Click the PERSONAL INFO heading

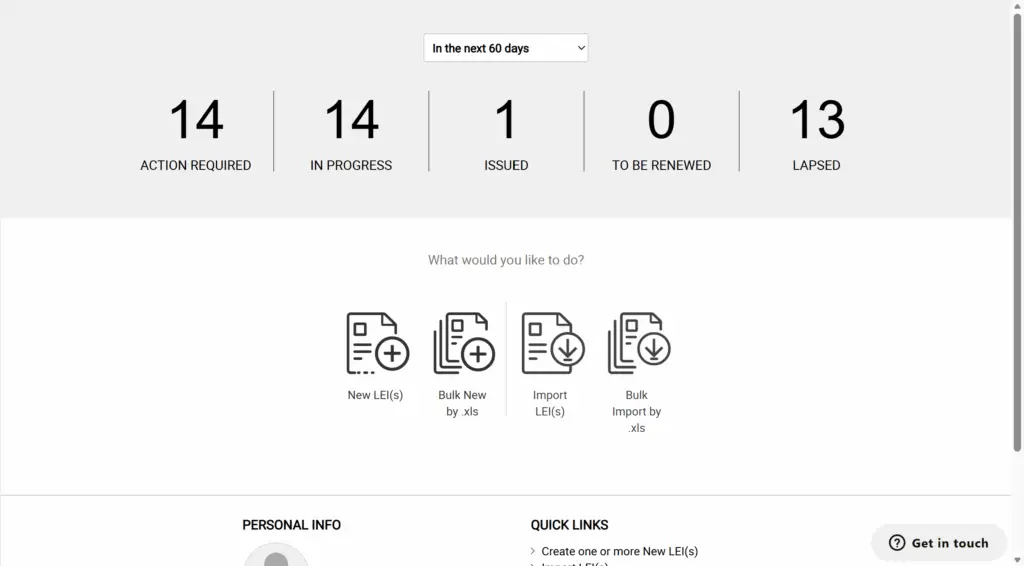tap(291, 525)
